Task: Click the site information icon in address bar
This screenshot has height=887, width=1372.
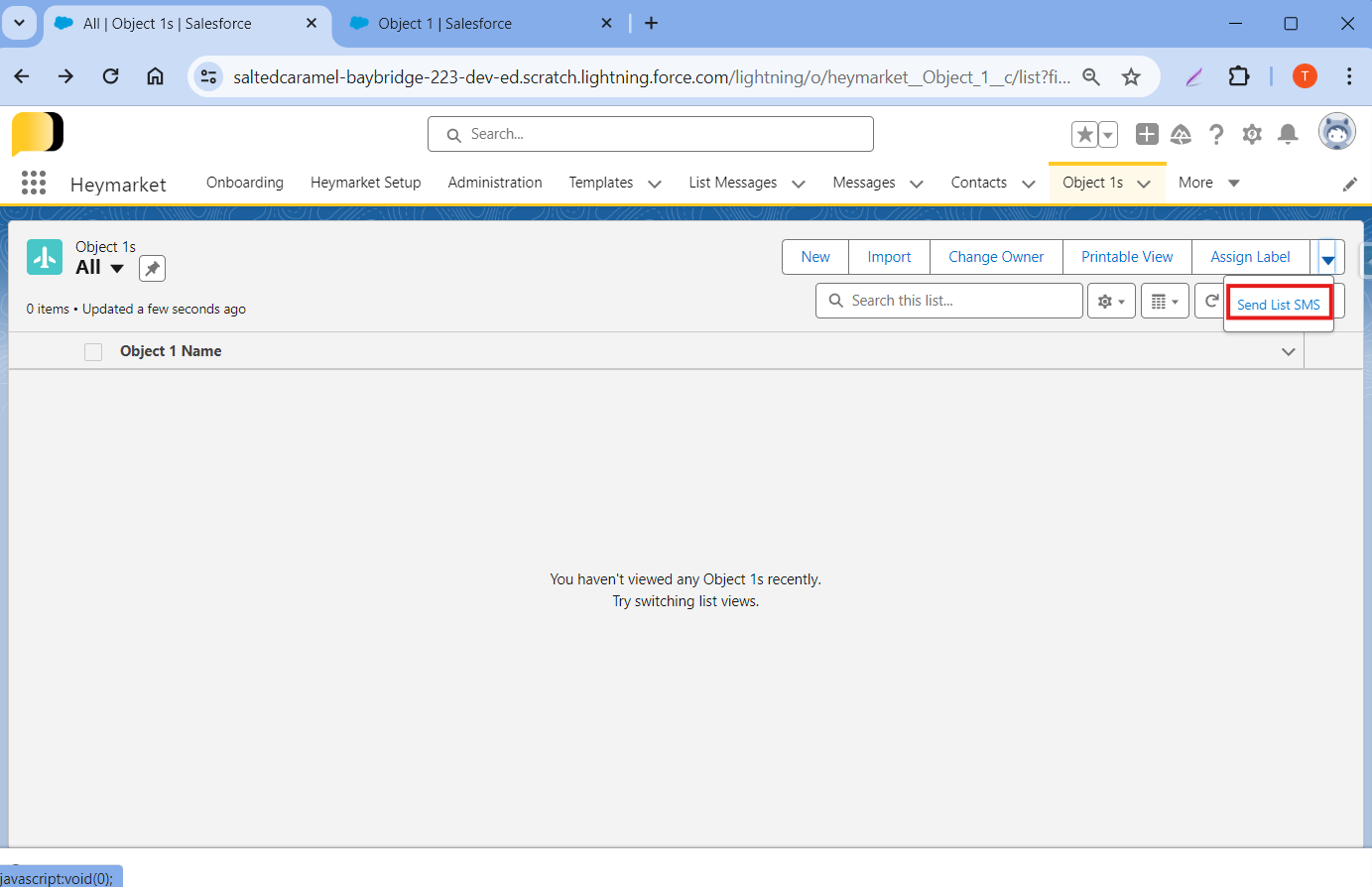Action: (208, 76)
